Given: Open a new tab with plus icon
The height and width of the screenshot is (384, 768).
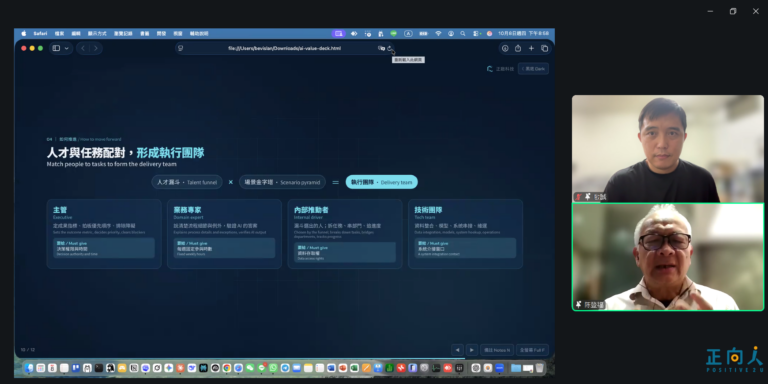Looking at the screenshot, I should 531,48.
